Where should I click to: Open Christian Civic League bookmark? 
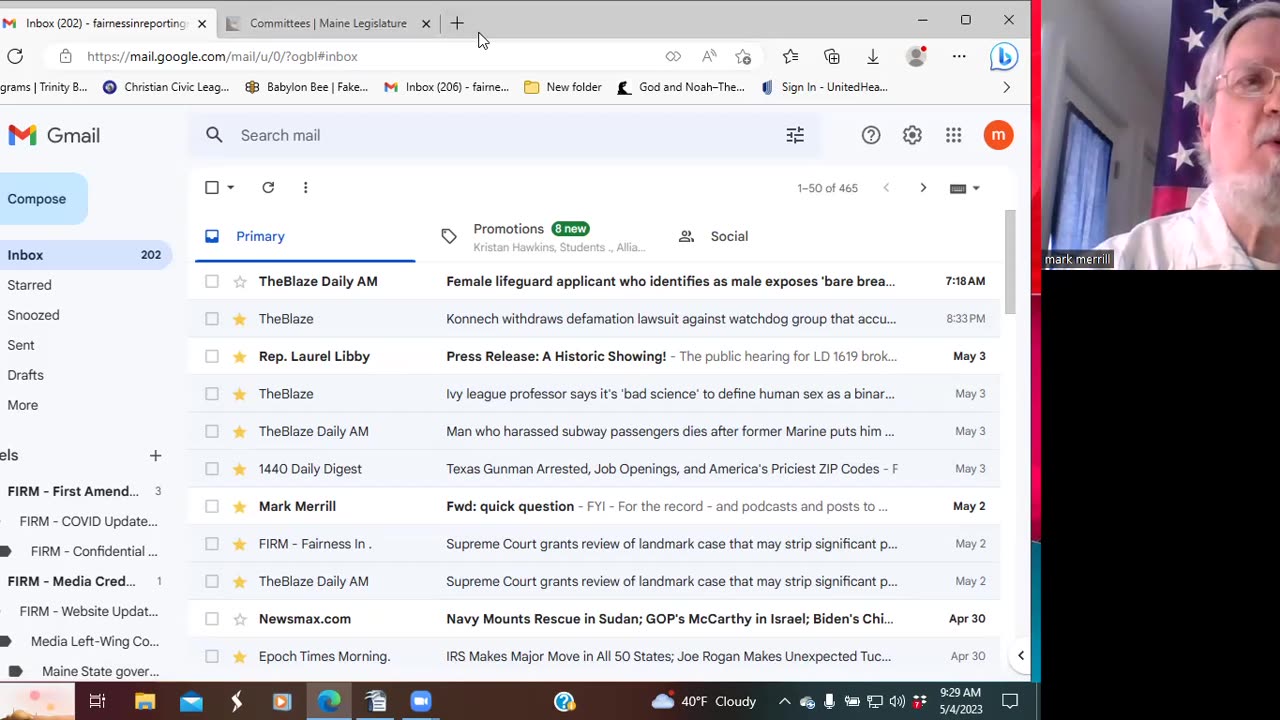(166, 87)
